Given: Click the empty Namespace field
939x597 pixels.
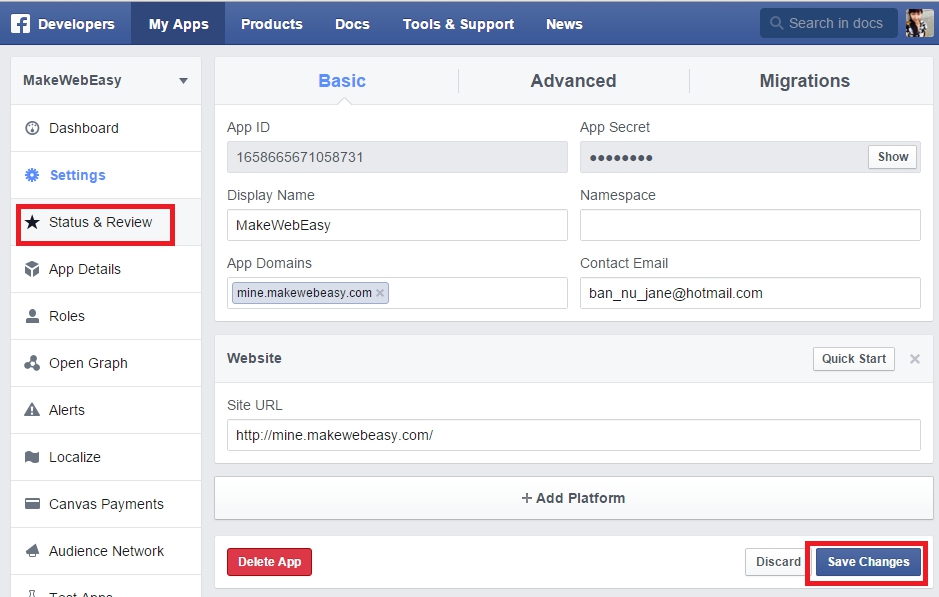Looking at the screenshot, I should pos(750,225).
